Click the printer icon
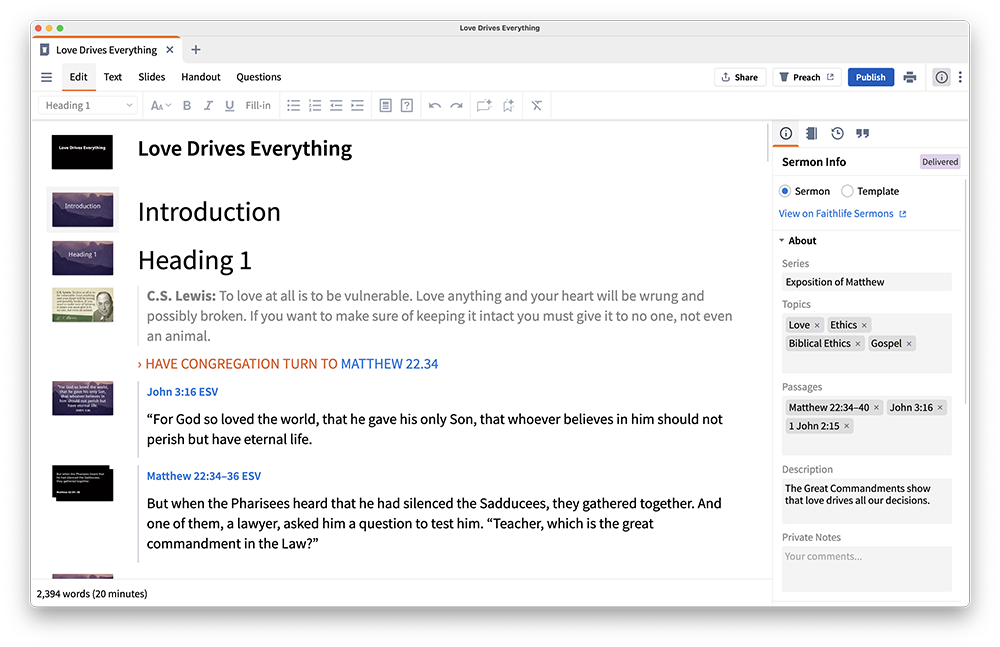Viewport: 1000px width, 647px height. click(909, 77)
